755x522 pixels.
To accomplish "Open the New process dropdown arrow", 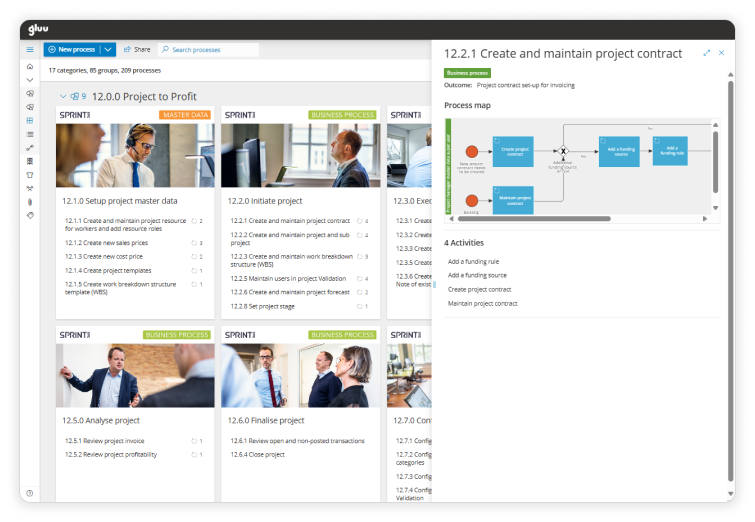I will [108, 50].
